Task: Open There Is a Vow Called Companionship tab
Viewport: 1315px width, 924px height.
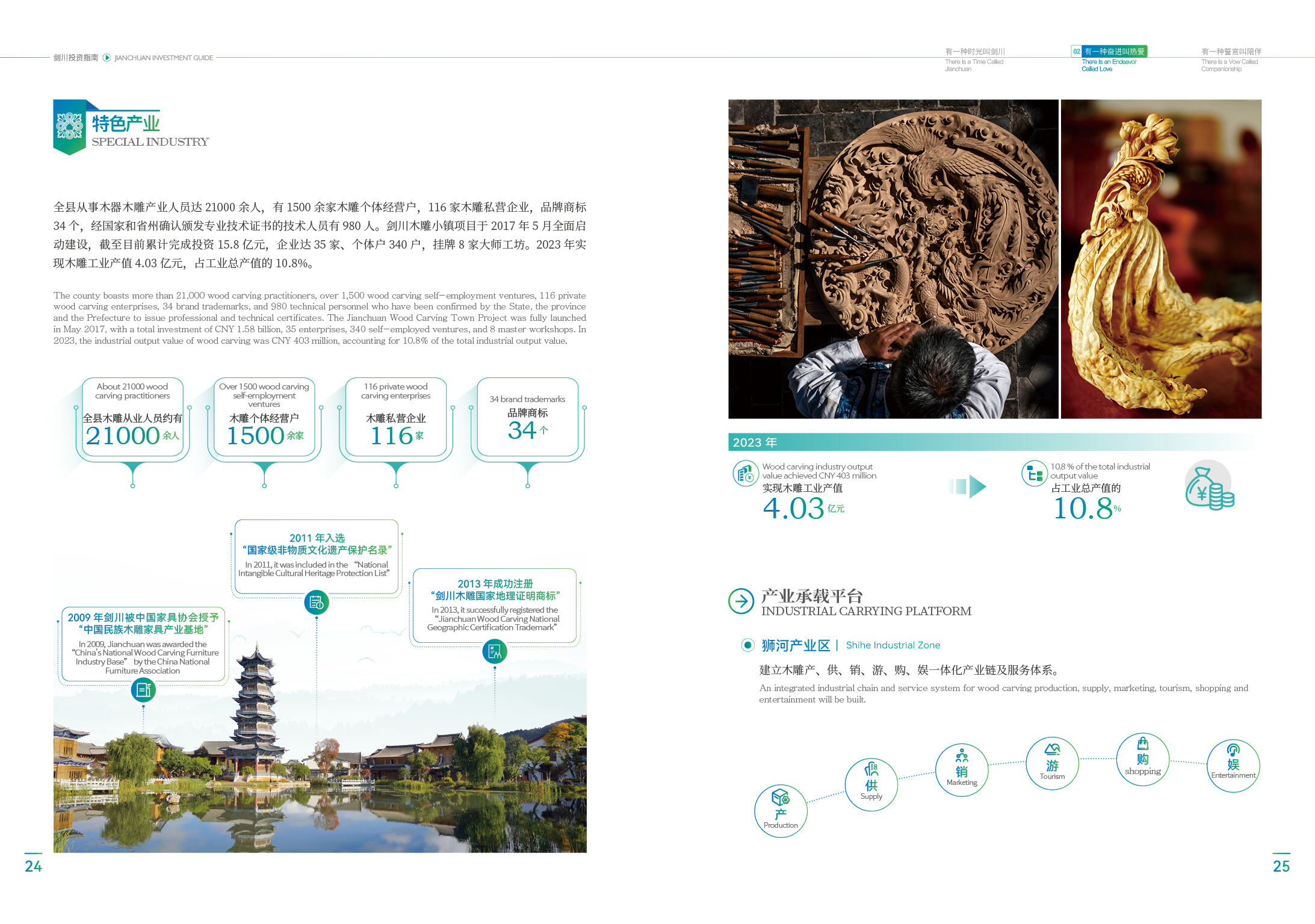Action: click(1231, 60)
